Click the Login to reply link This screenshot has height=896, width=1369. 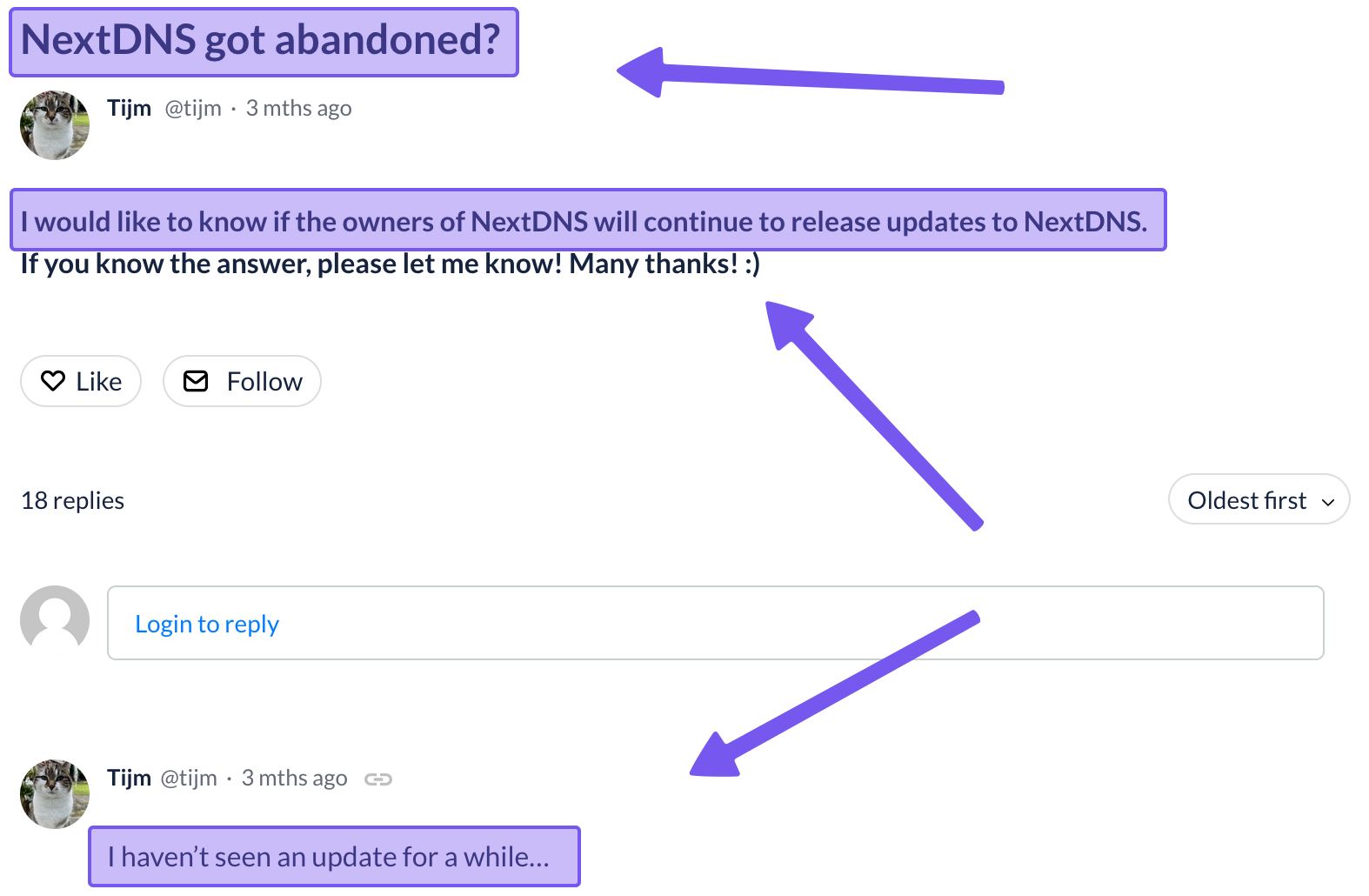pos(207,624)
